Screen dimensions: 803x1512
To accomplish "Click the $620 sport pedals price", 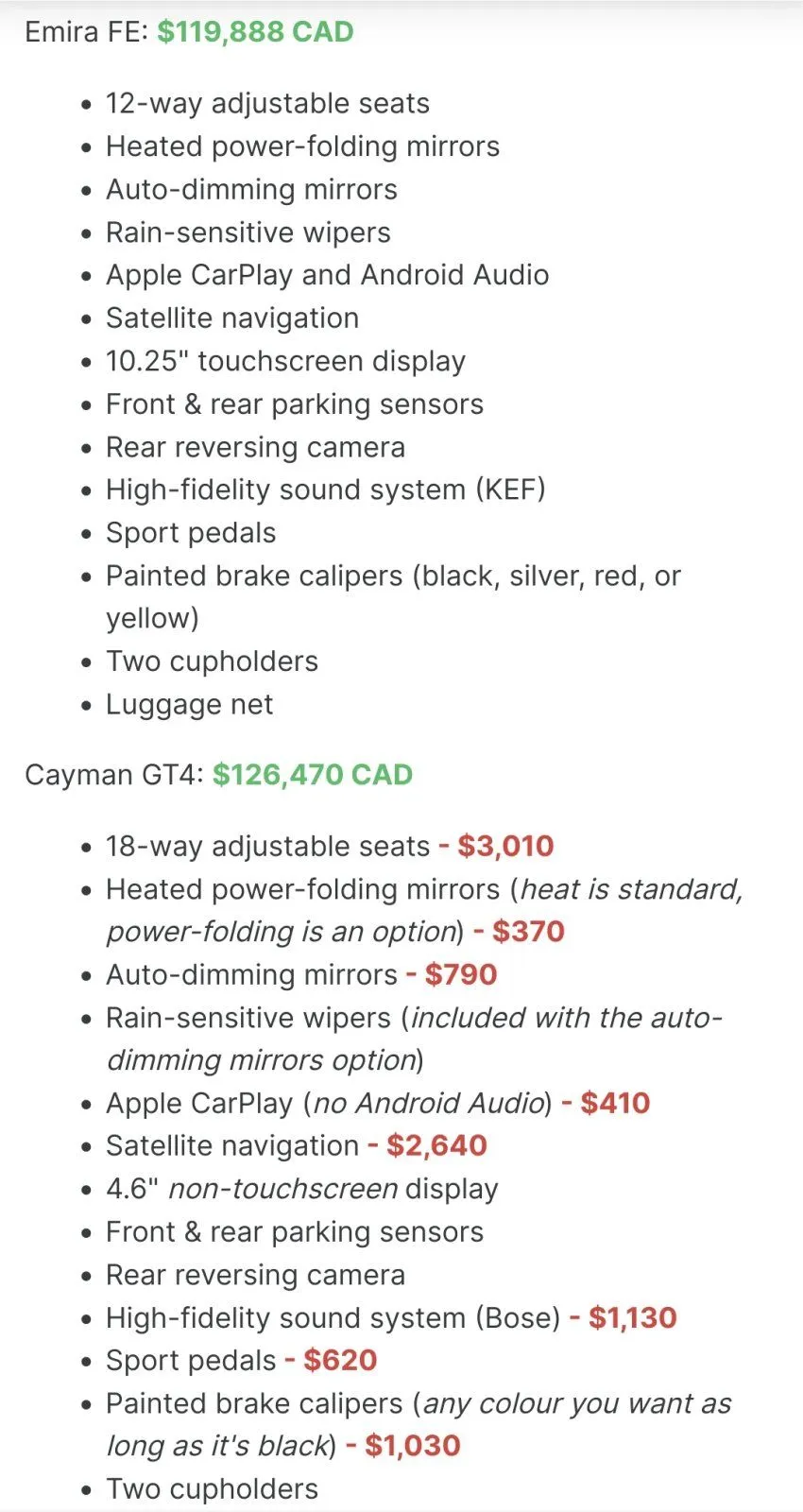I will point(340,1360).
